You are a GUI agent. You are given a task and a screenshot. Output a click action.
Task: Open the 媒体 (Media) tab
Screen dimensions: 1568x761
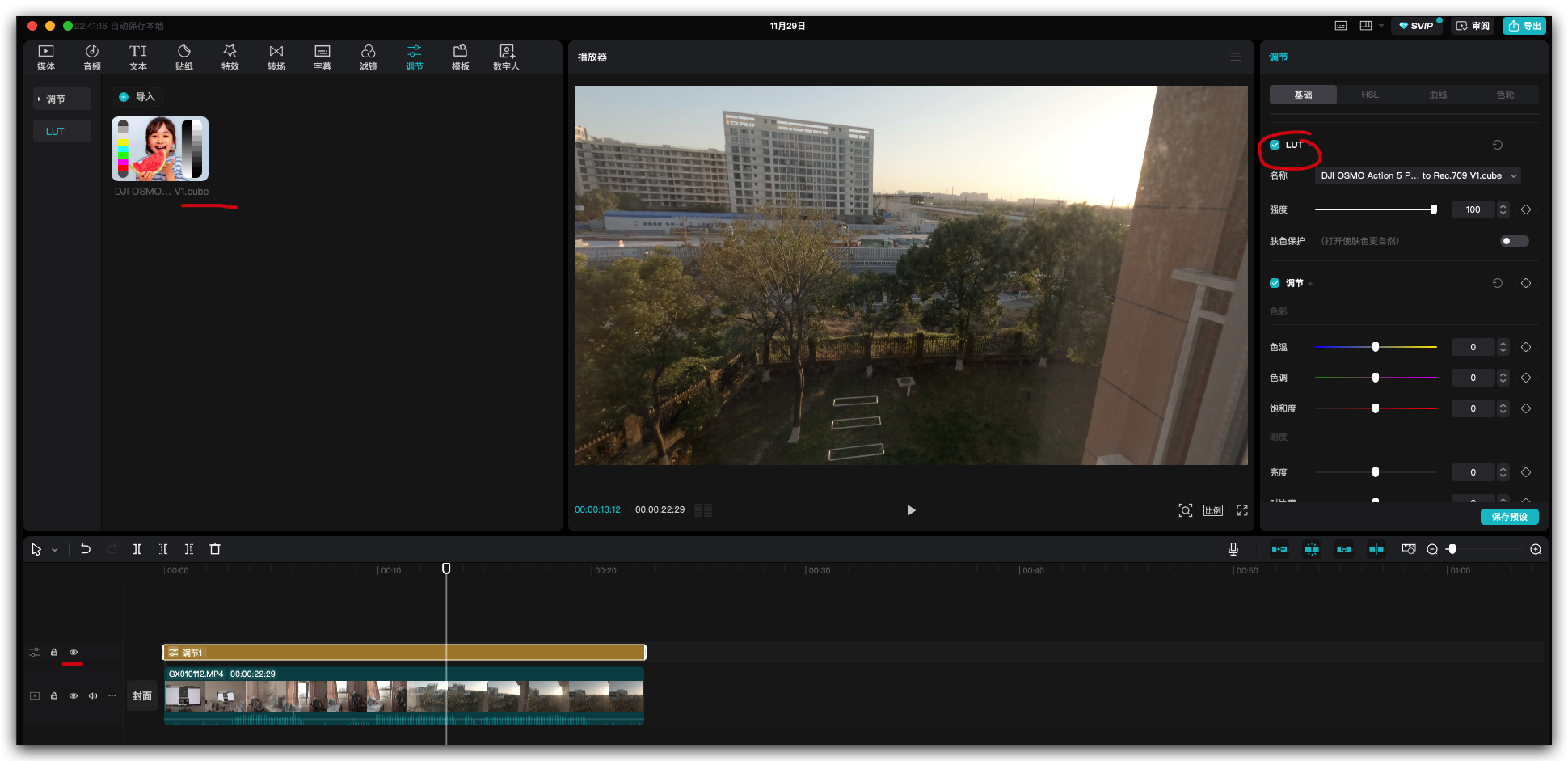(46, 57)
